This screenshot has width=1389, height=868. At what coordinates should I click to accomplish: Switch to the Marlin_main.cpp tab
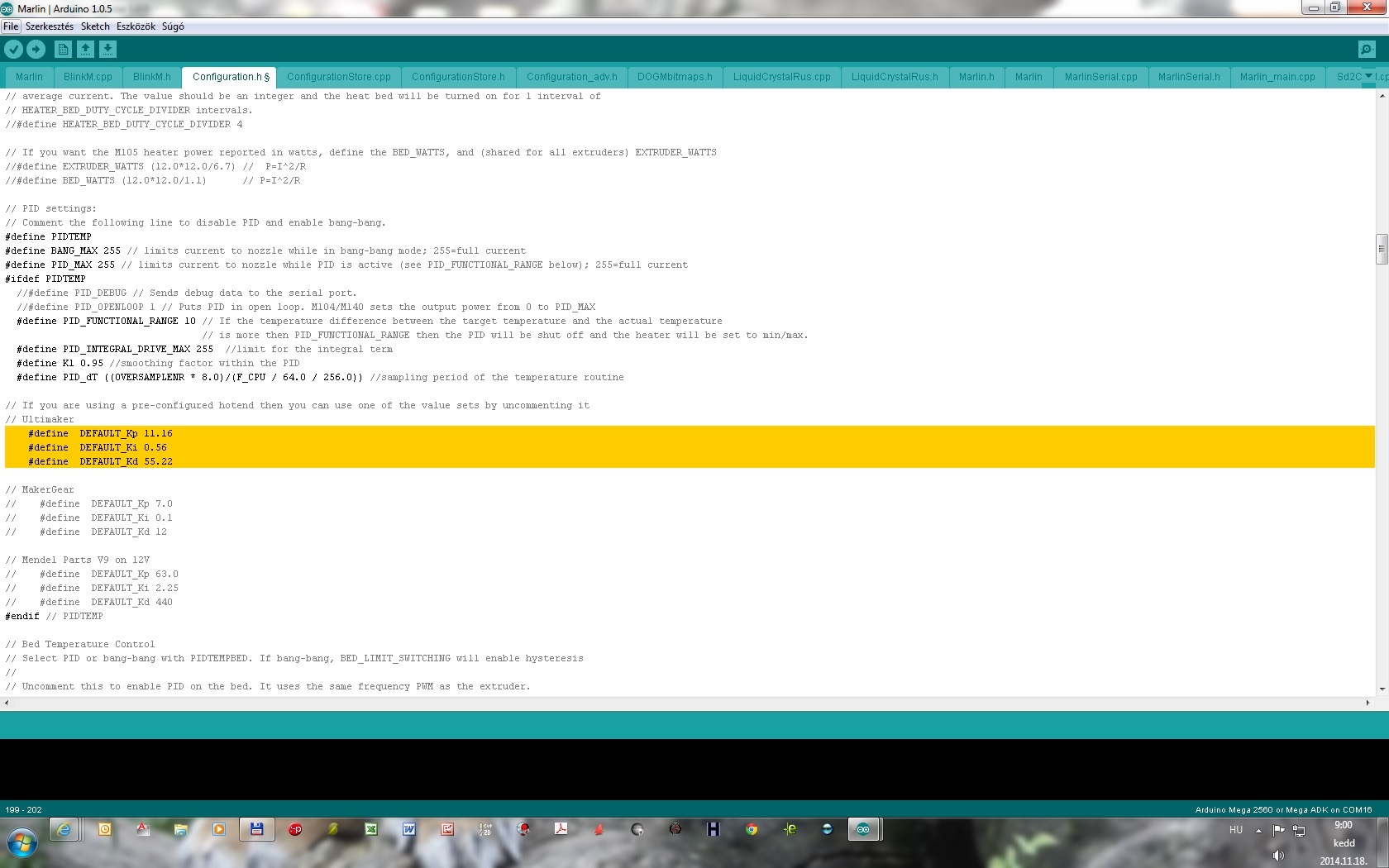click(x=1277, y=77)
